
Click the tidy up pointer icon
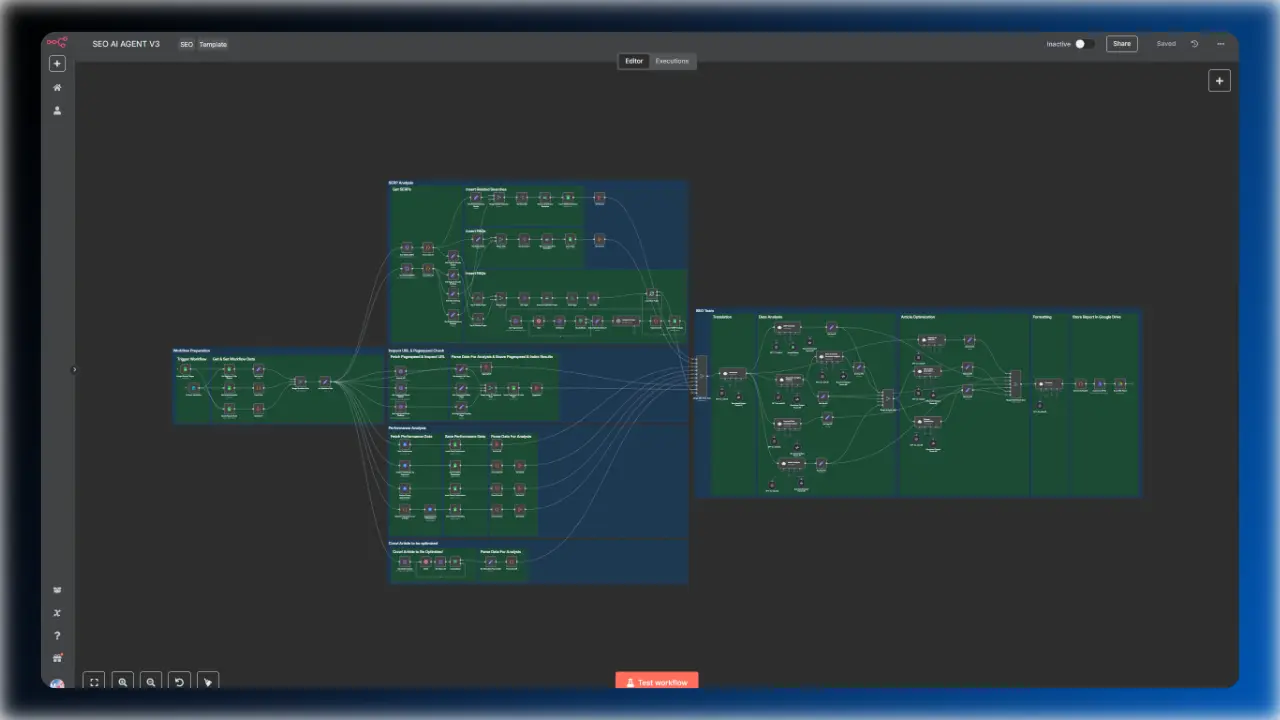[208, 682]
